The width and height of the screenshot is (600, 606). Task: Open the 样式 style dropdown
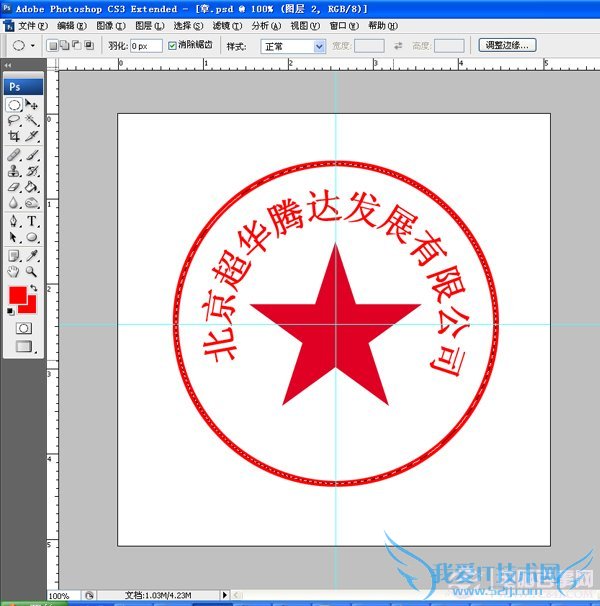pos(292,46)
